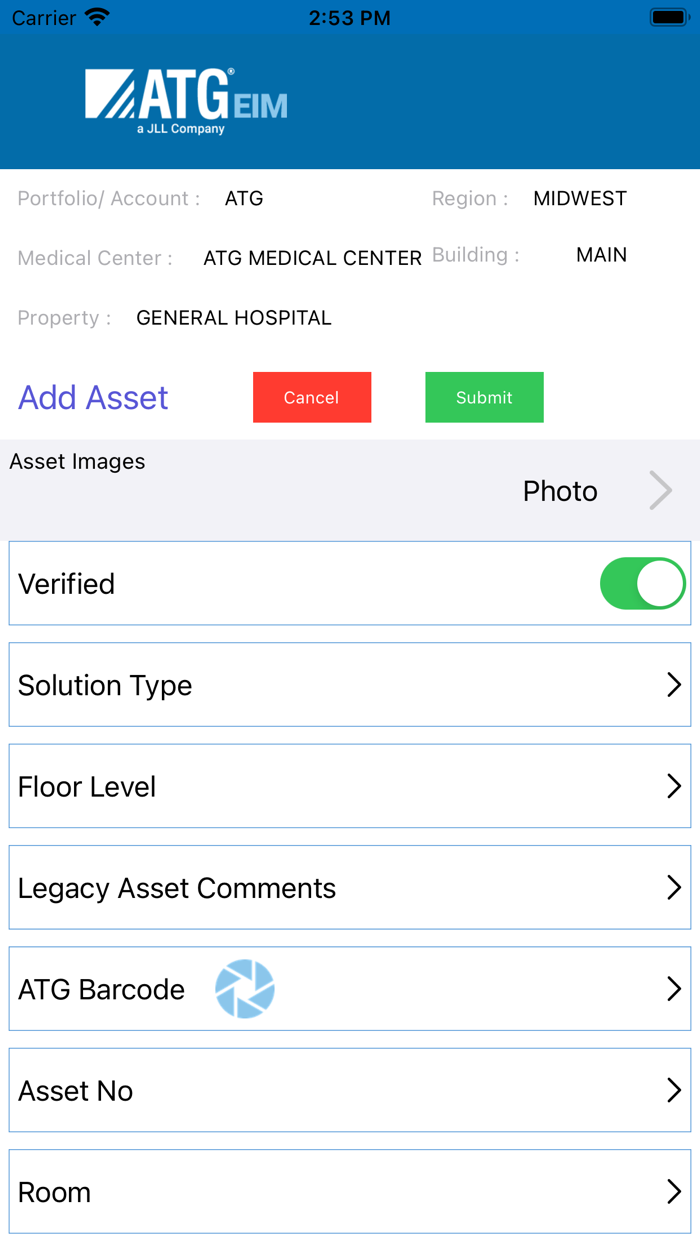Tap the GENERAL HOSPITAL property value

point(234,318)
